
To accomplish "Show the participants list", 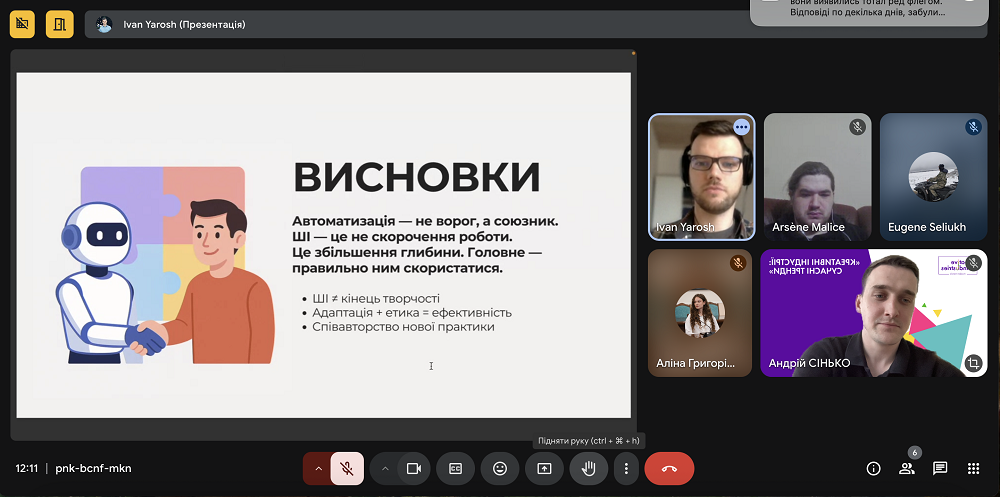I will [907, 468].
